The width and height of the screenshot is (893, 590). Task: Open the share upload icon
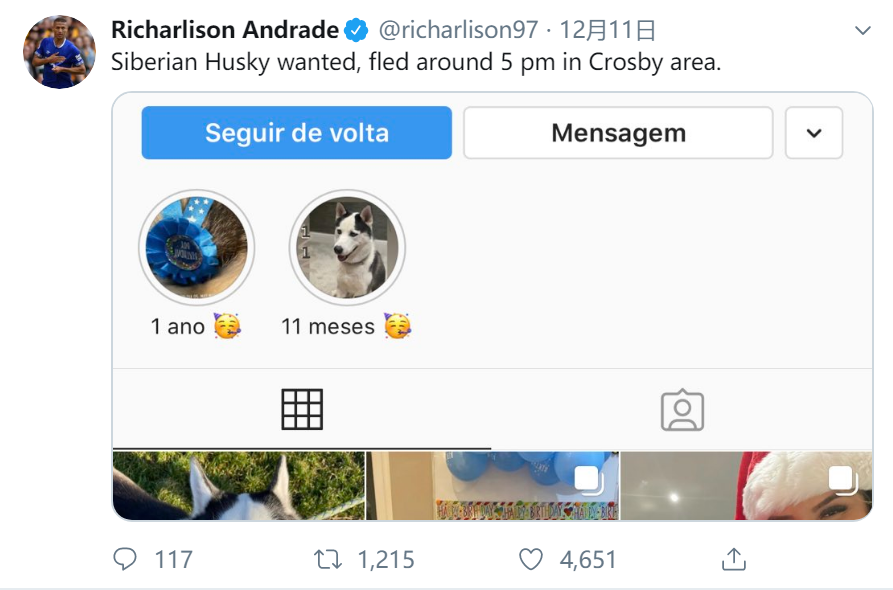734,559
